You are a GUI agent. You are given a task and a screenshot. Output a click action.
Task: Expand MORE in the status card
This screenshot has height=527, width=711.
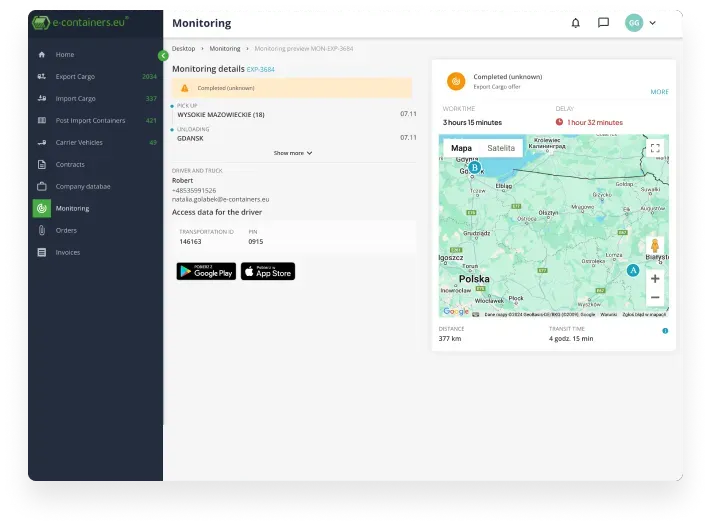point(659,92)
